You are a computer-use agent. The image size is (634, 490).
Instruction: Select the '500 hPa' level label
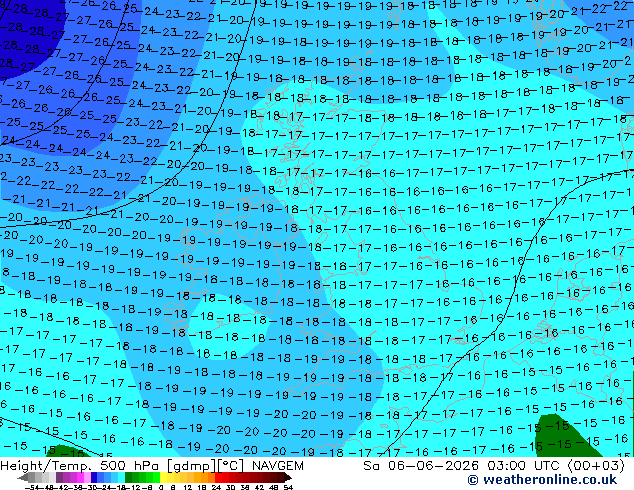point(129,466)
